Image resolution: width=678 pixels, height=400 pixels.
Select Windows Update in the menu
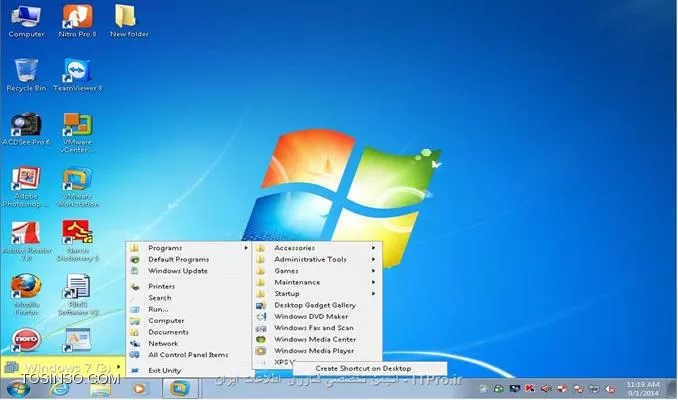pyautogui.click(x=189, y=271)
